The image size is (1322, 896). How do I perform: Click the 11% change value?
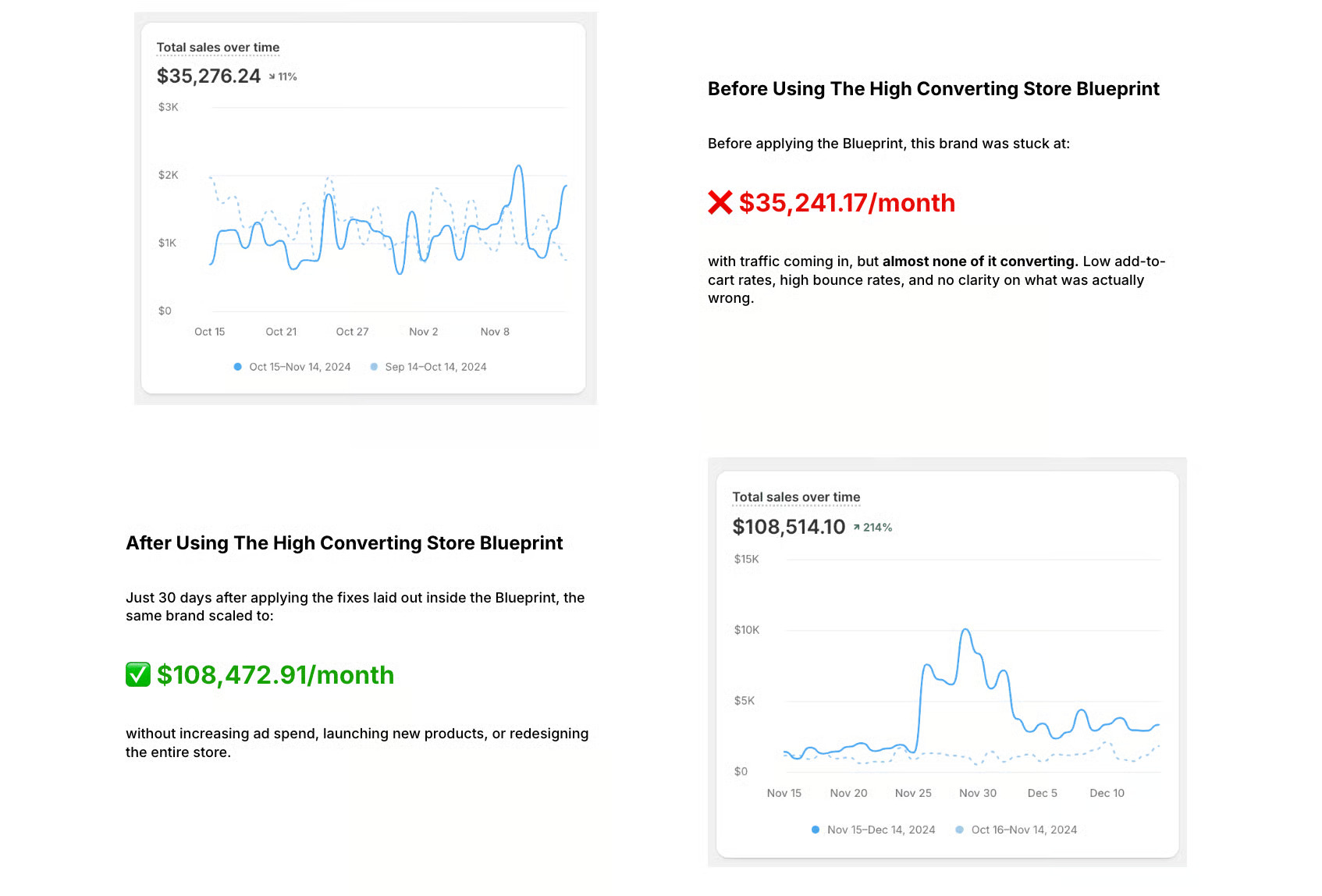point(288,76)
